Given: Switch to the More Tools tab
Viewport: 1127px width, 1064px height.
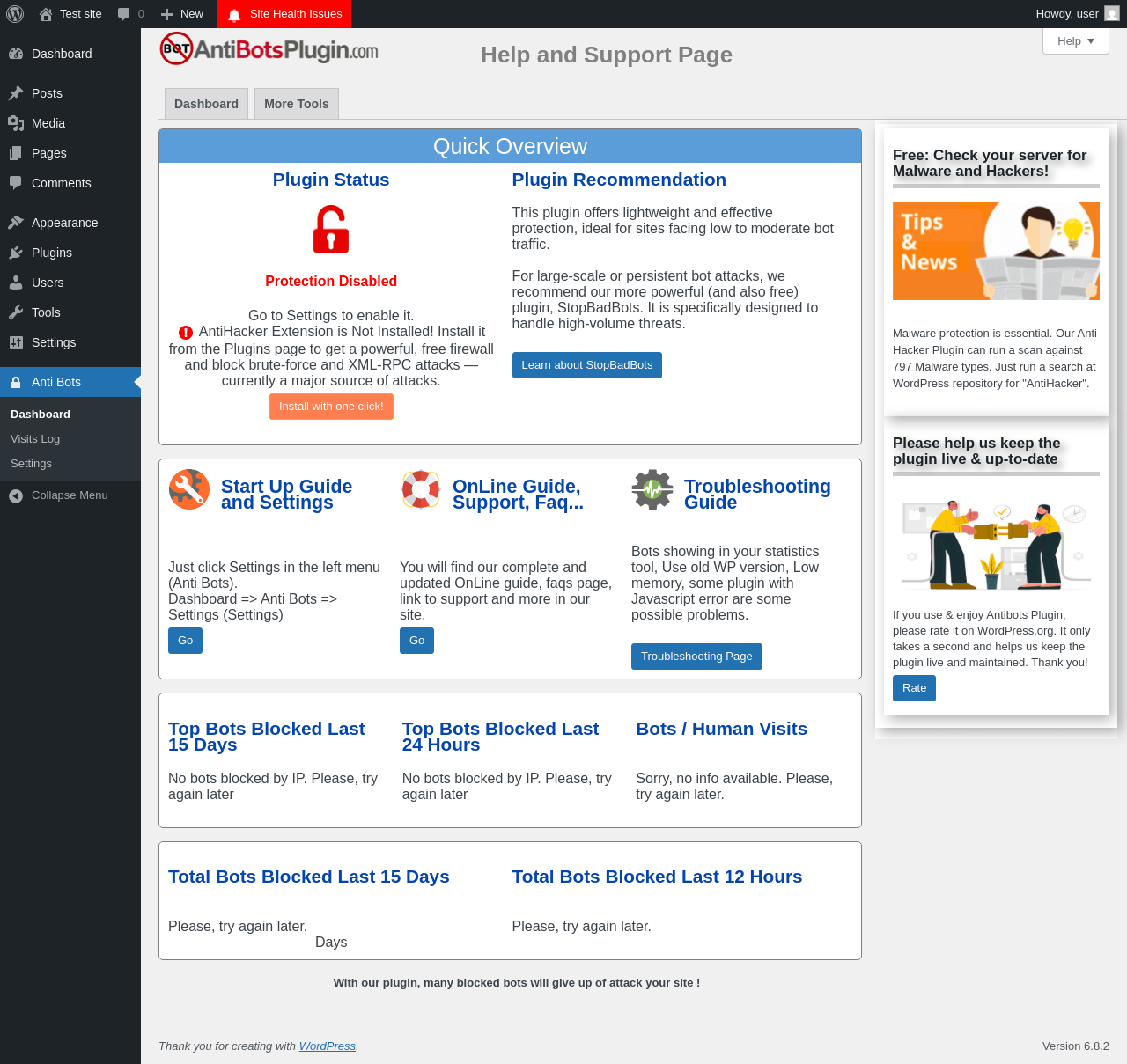Looking at the screenshot, I should [297, 104].
